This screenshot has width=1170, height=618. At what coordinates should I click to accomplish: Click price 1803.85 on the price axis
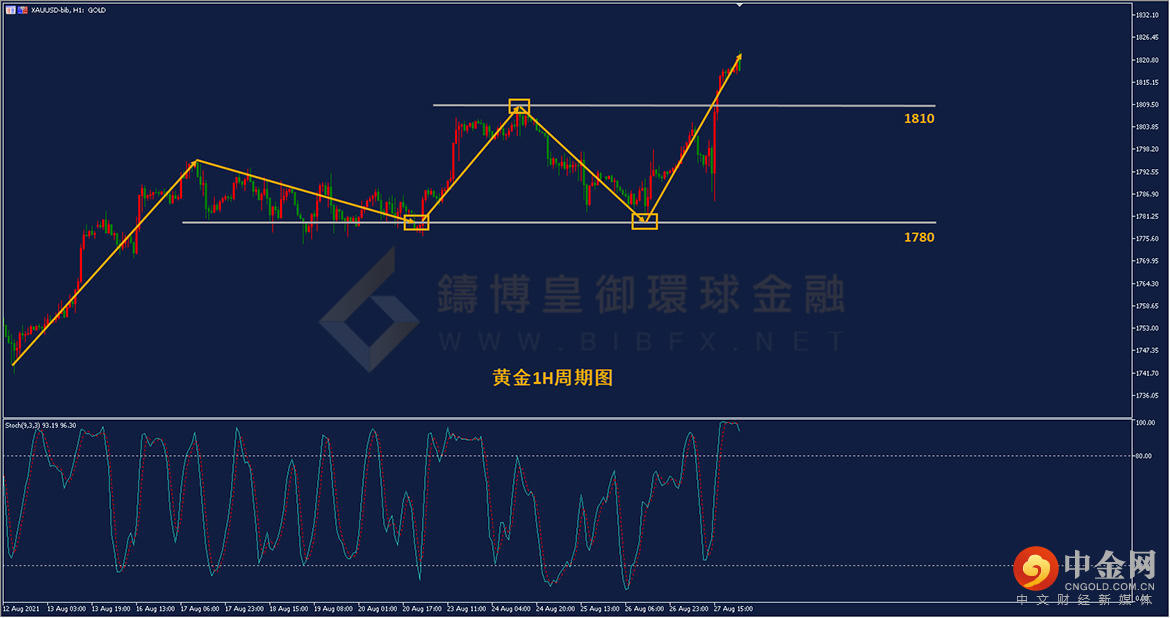pos(1146,127)
